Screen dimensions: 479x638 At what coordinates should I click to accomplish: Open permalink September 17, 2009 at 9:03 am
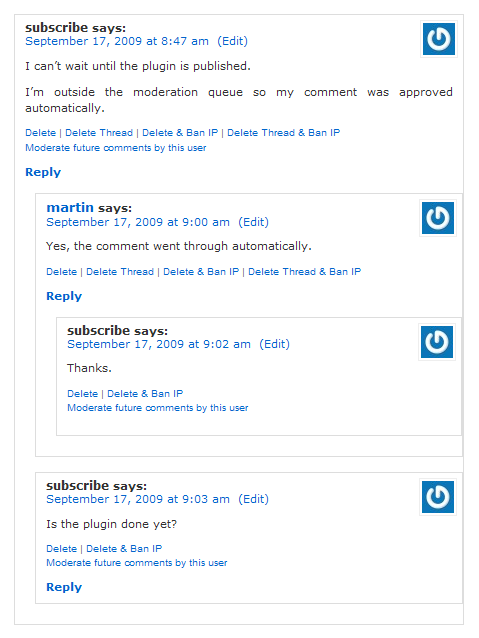pos(138,499)
